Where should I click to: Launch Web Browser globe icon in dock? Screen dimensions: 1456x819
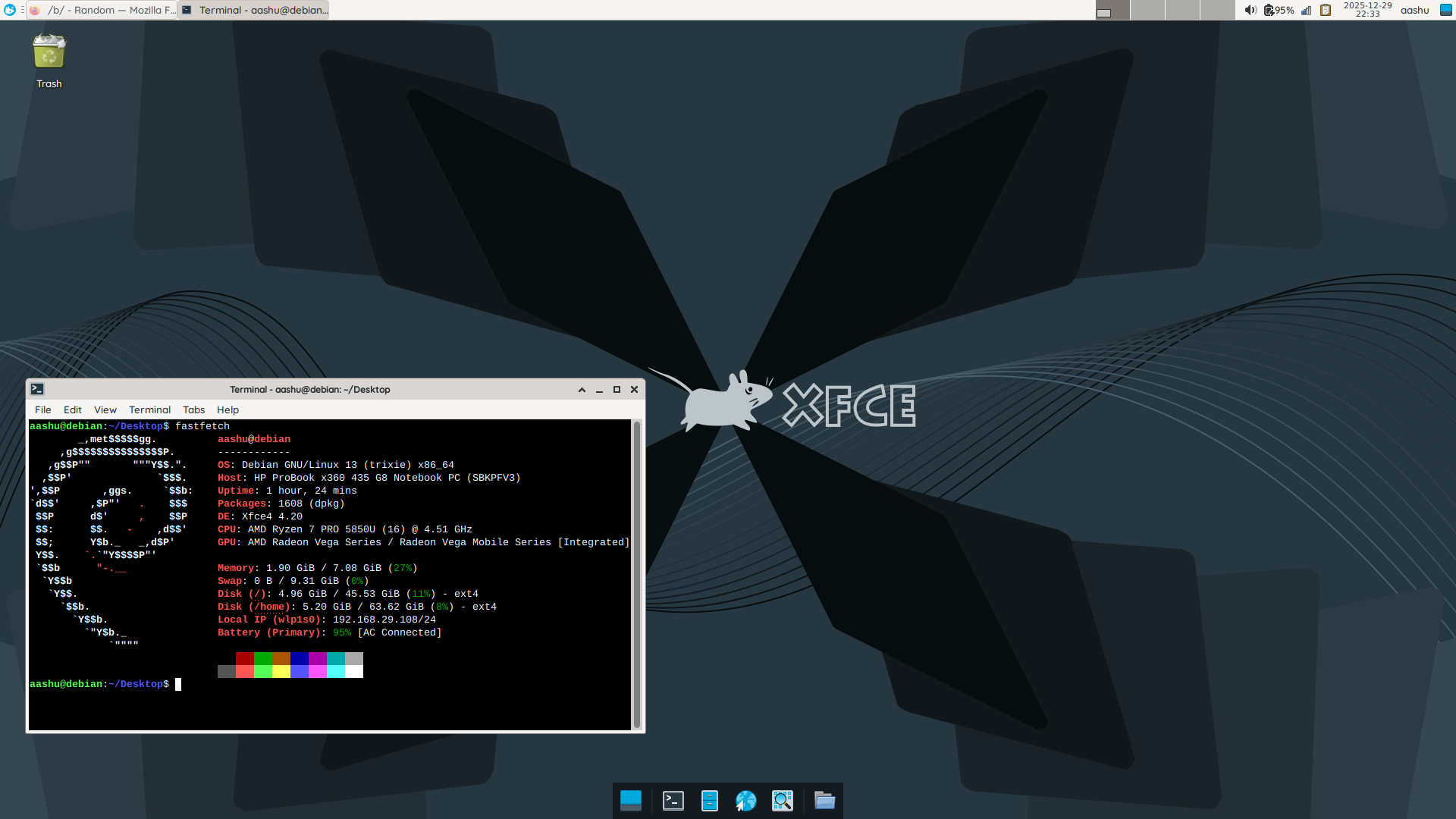pyautogui.click(x=745, y=801)
